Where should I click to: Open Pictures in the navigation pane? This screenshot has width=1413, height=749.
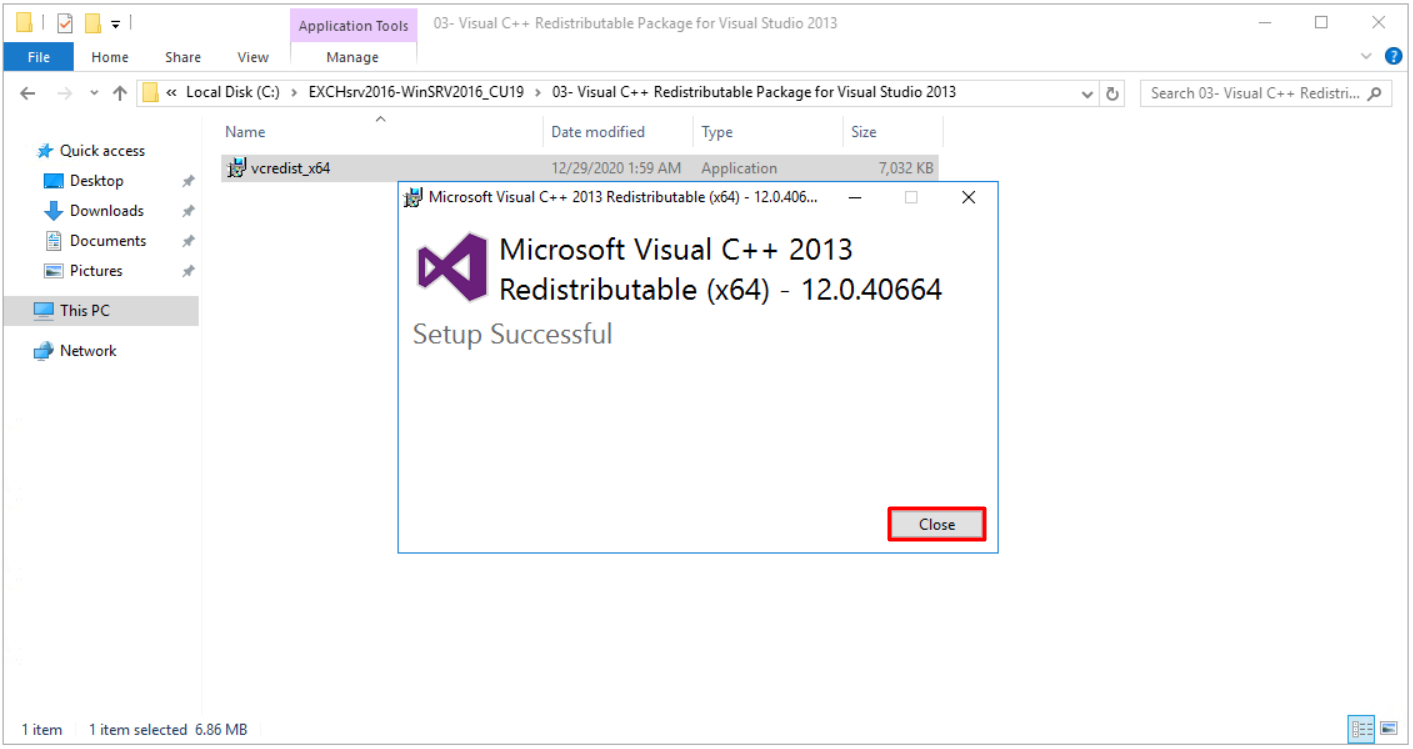tap(96, 271)
